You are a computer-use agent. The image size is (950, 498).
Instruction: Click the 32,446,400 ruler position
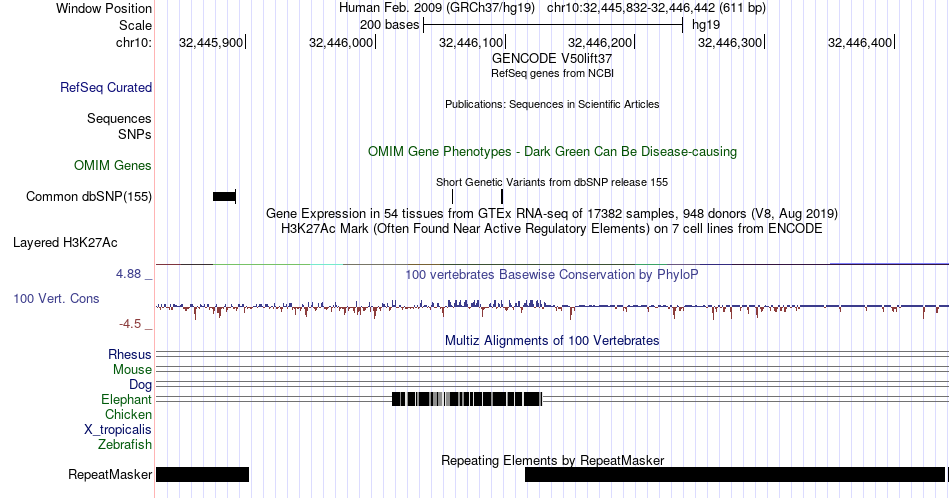click(x=860, y=42)
